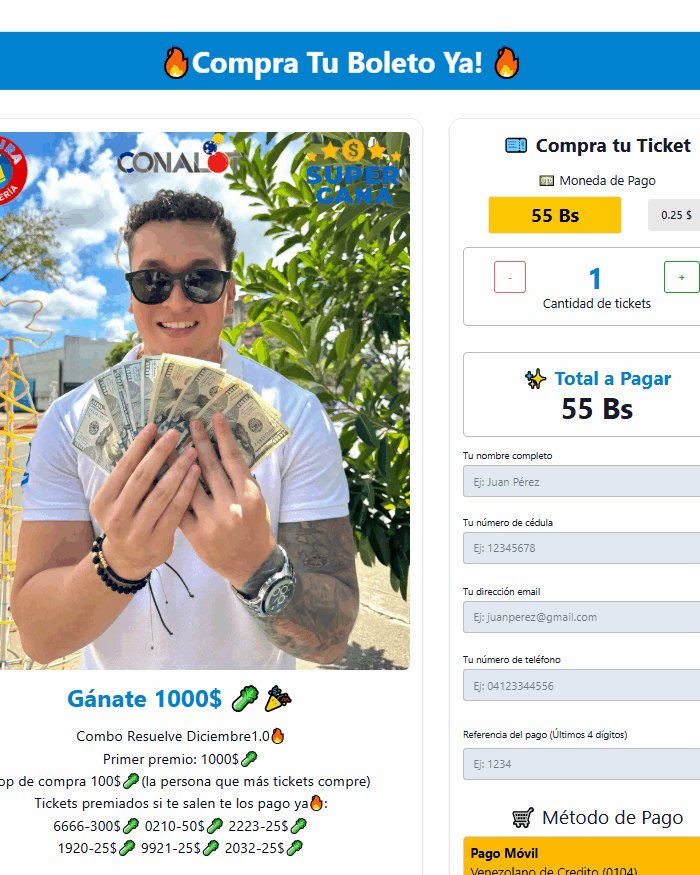Viewport: 700px width, 875px height.
Task: Click the Conalot logo on the promo image
Action: tap(179, 156)
